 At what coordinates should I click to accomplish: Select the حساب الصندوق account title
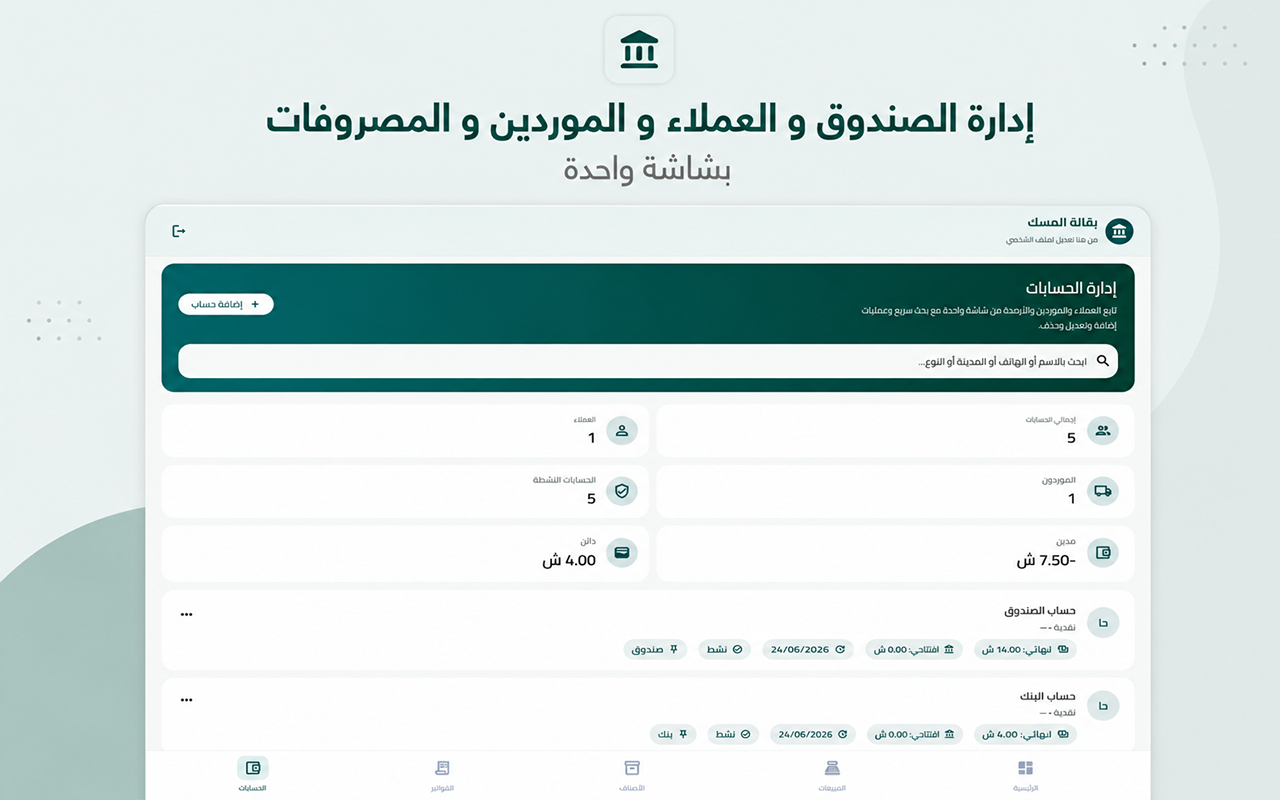tap(1040, 610)
